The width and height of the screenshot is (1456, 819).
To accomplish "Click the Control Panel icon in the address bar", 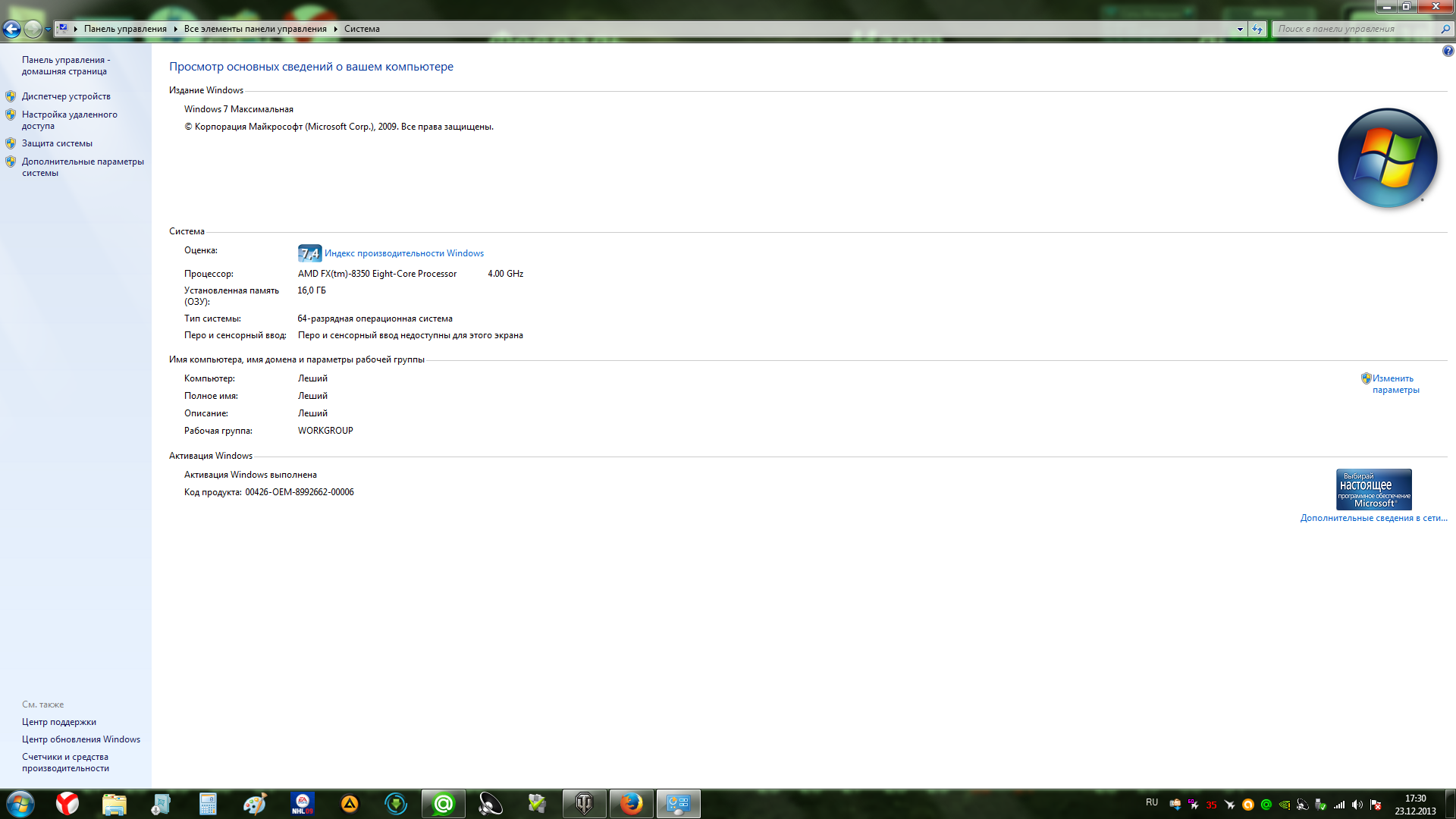I will pyautogui.click(x=63, y=29).
